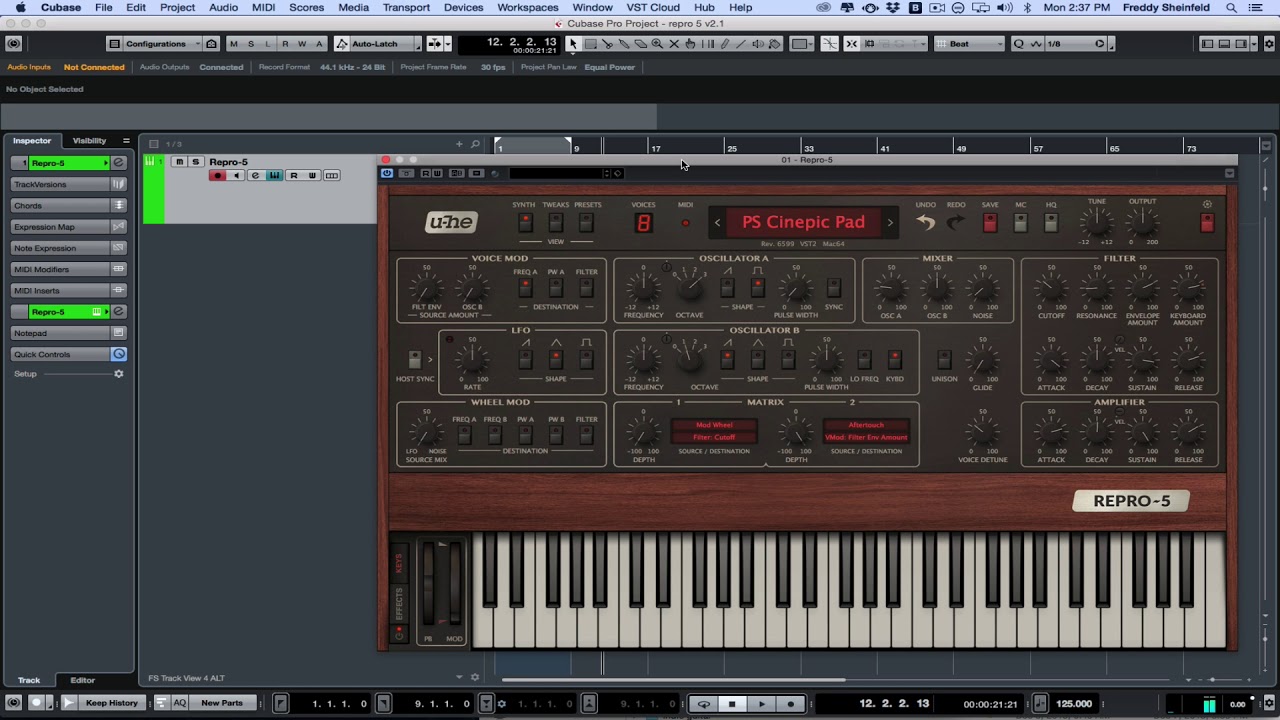Open Repro-5 settings gear icon
Screen dimensions: 1280x720
1207,205
